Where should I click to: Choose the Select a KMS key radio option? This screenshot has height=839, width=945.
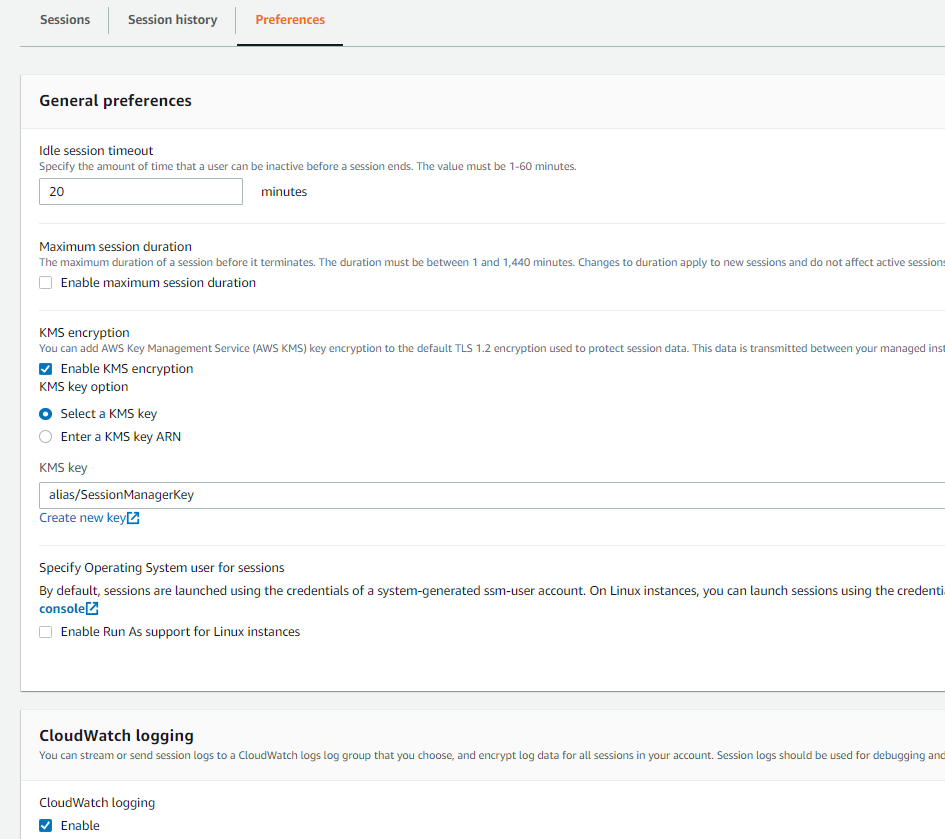(x=46, y=414)
